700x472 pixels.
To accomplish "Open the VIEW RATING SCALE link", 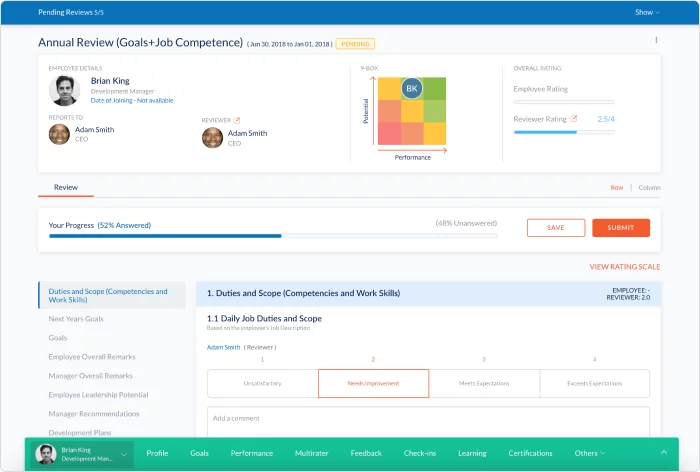I will click(625, 267).
